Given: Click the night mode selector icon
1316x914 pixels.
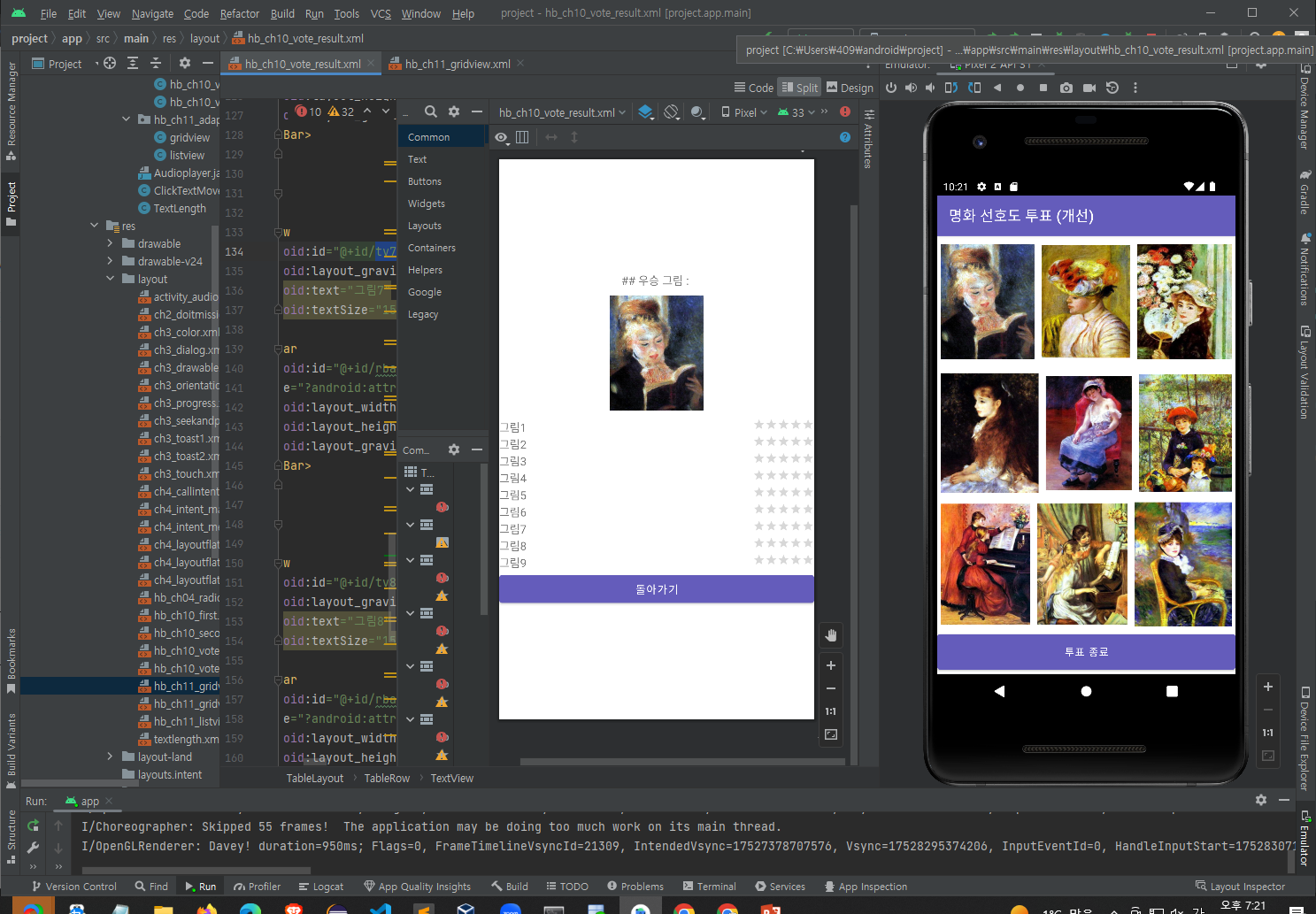Looking at the screenshot, I should coord(698,111).
